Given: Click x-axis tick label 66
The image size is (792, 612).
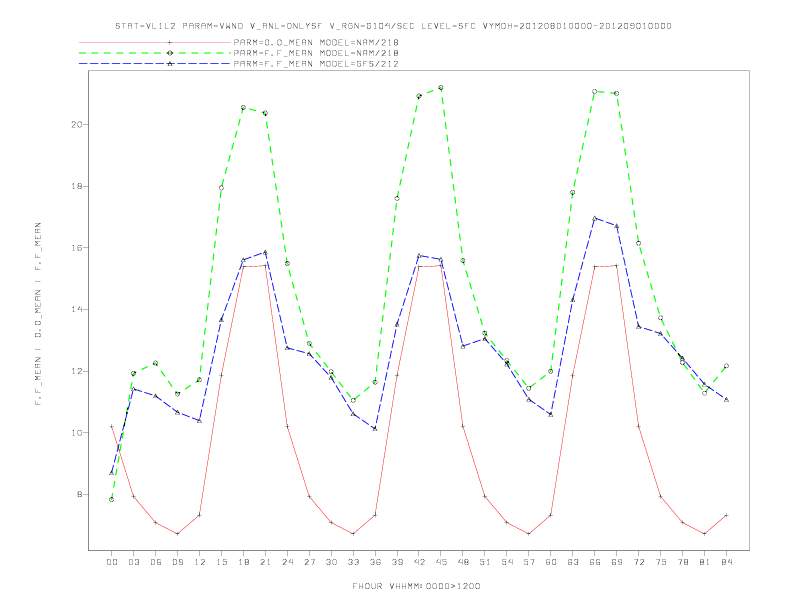Looking at the screenshot, I should [595, 562].
